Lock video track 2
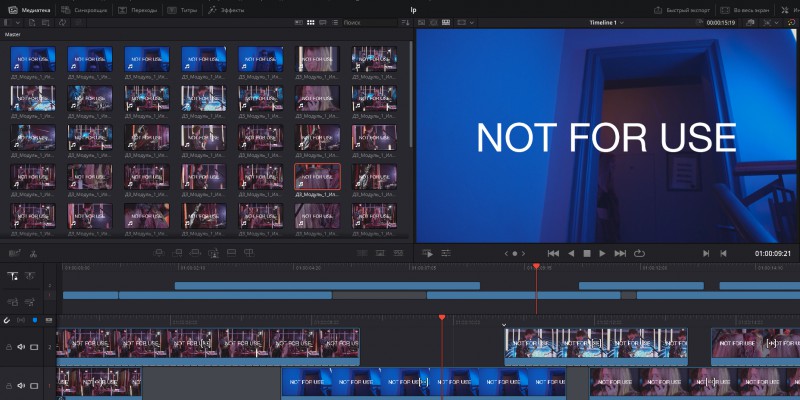This screenshot has height=400, width=800. point(9,347)
